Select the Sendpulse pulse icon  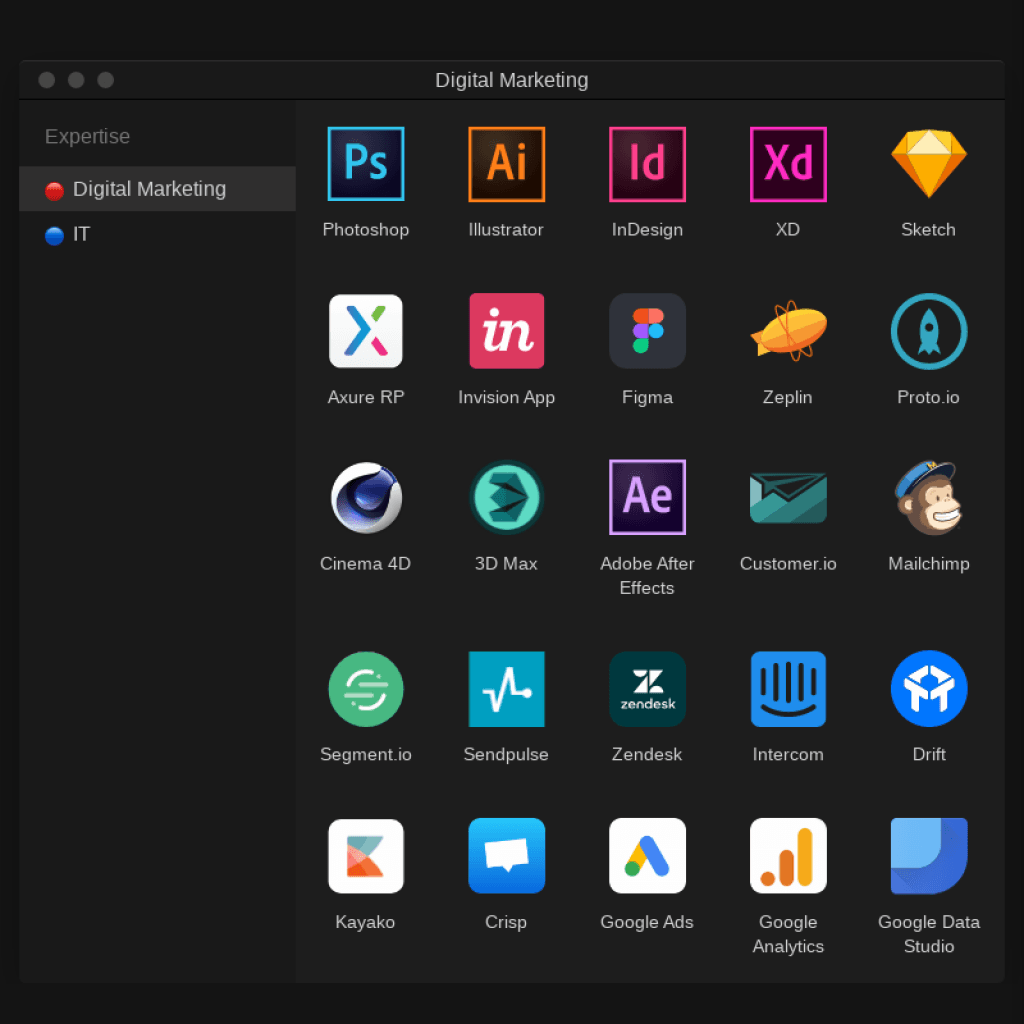tap(506, 689)
